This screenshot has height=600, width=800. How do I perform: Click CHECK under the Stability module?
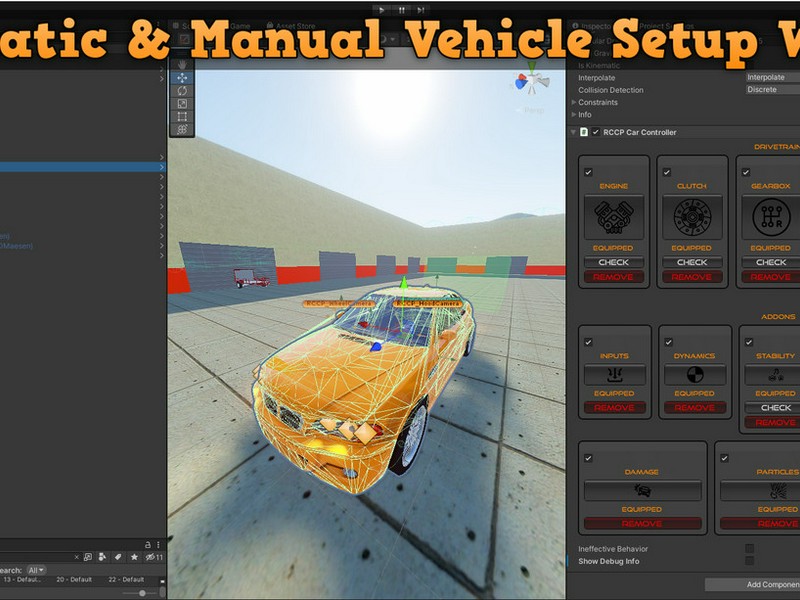776,408
